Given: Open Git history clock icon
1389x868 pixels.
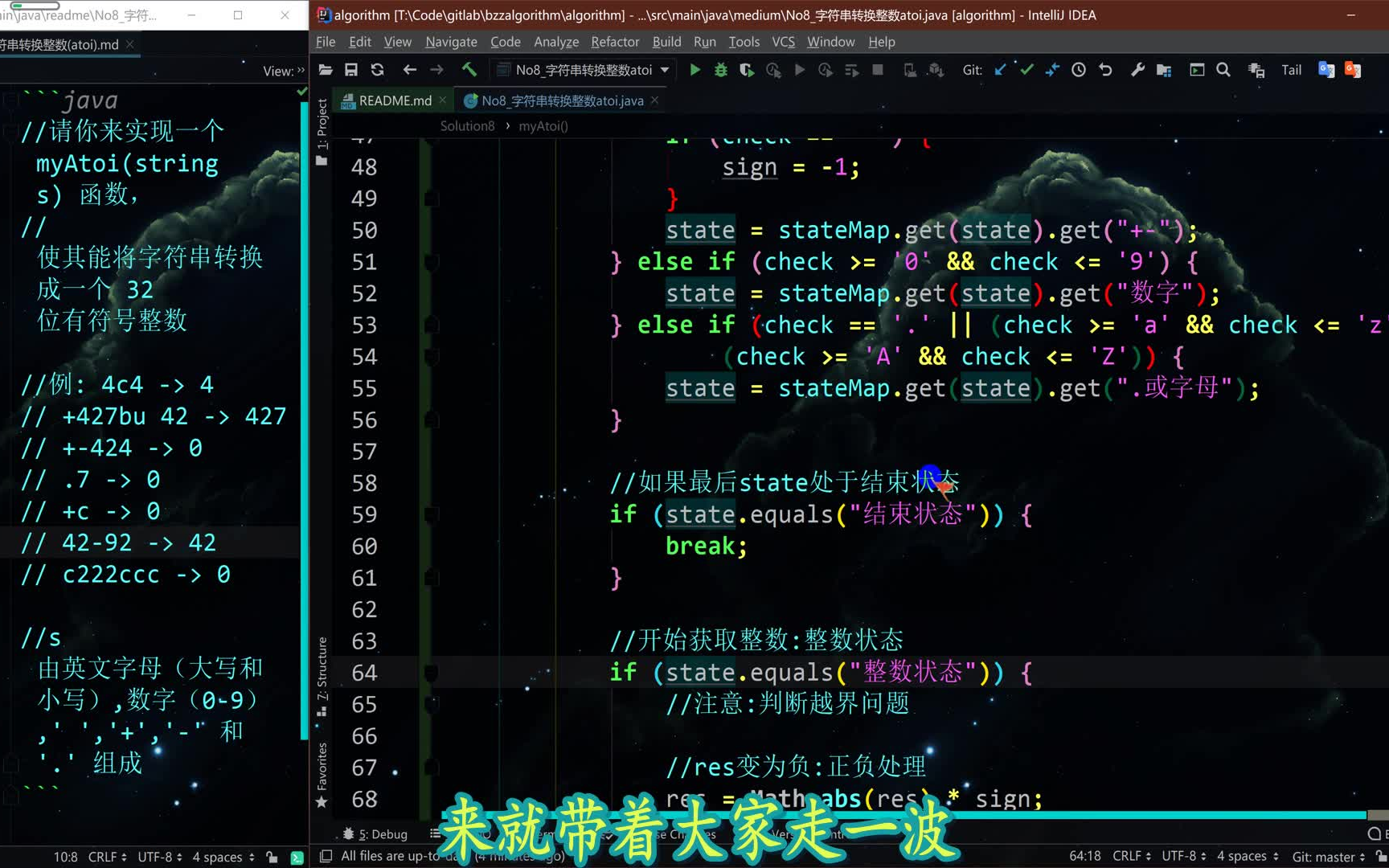Looking at the screenshot, I should 1079,70.
